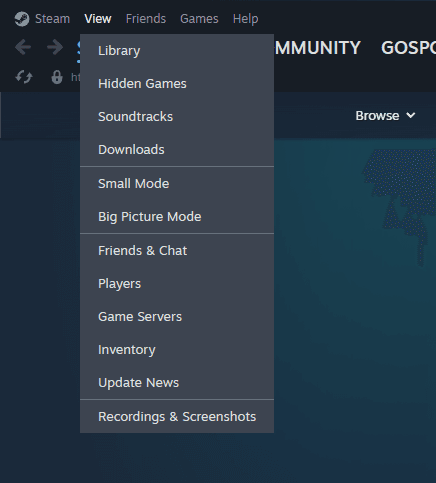Open Inventory from View menu
Viewport: 436px width, 483px height.
click(177, 350)
